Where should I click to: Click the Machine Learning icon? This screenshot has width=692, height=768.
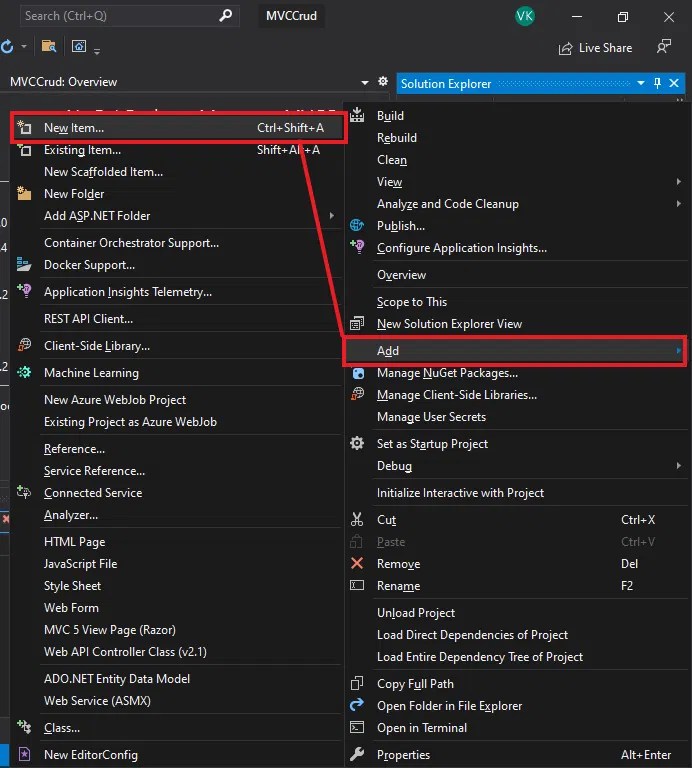coord(24,372)
